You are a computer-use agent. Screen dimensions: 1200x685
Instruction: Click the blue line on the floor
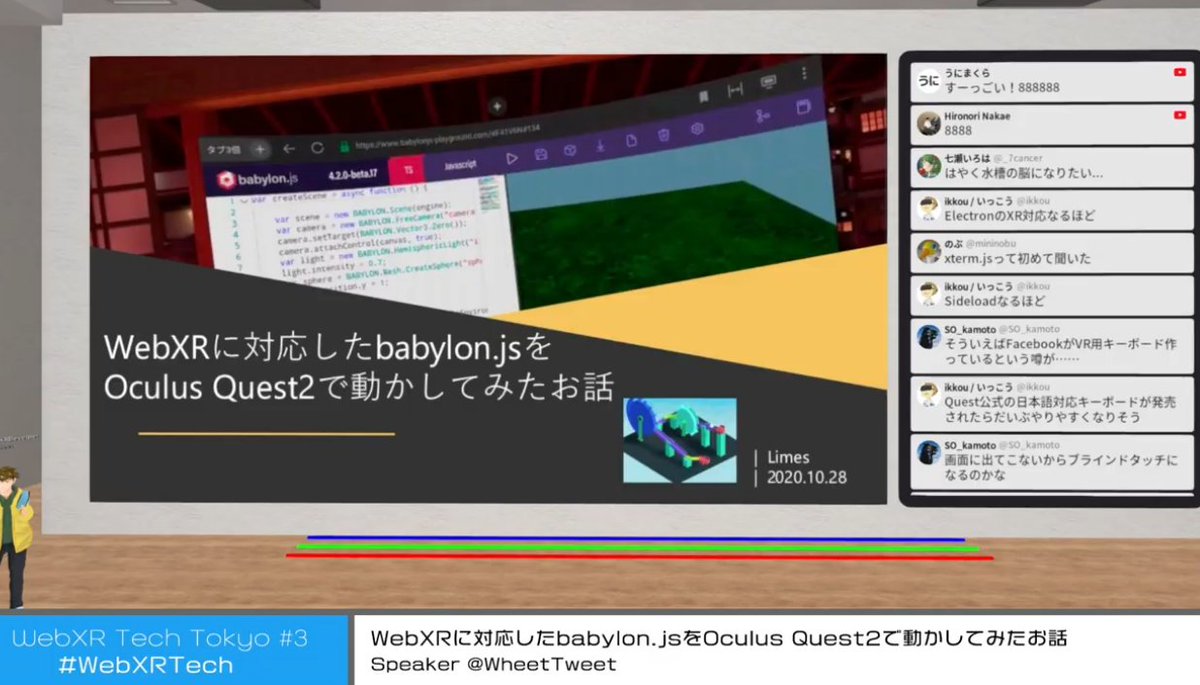(635, 539)
